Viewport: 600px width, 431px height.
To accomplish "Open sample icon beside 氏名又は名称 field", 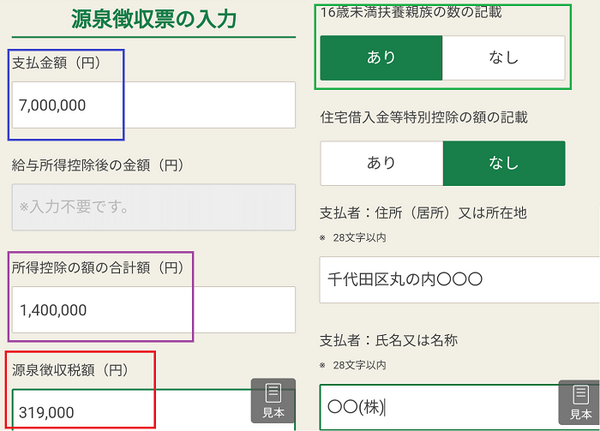I will pyautogui.click(x=579, y=402).
